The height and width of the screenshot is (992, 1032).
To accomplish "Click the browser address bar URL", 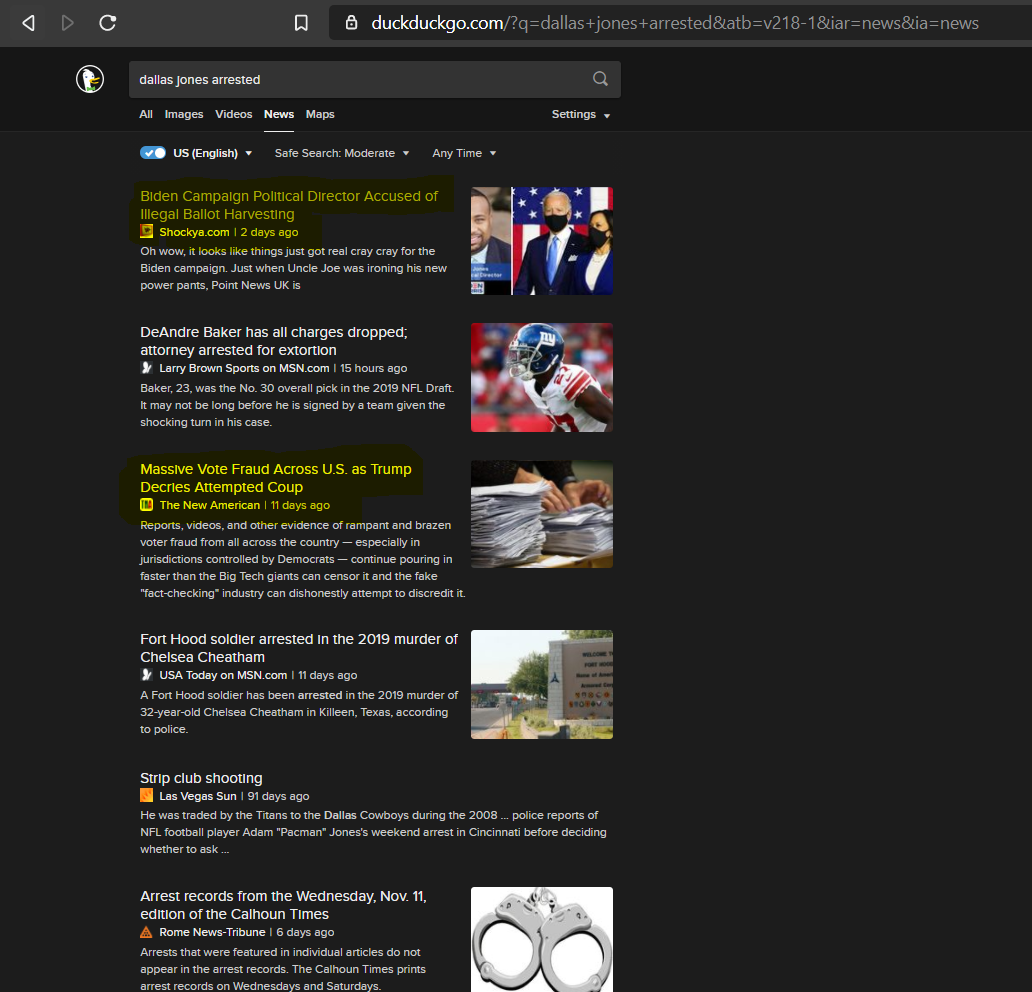I will click(675, 23).
